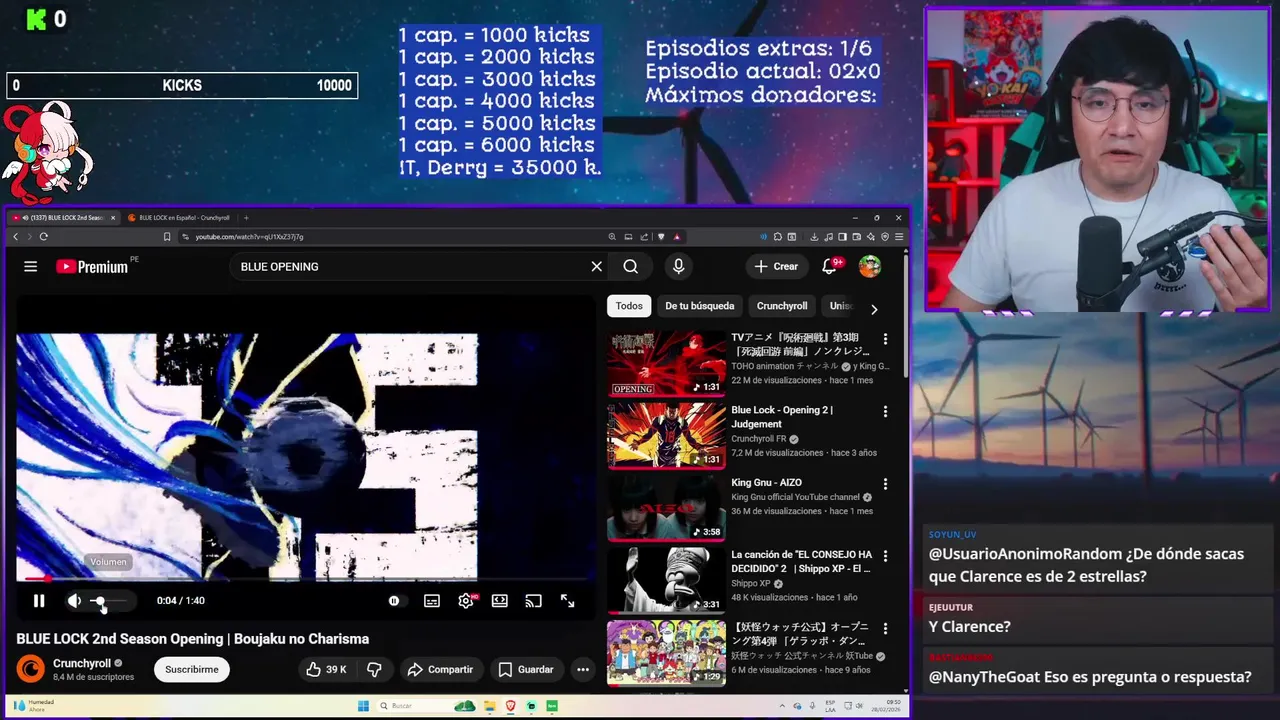Open the browser main menu icon
This screenshot has width=1280, height=720.
pyautogui.click(x=899, y=237)
